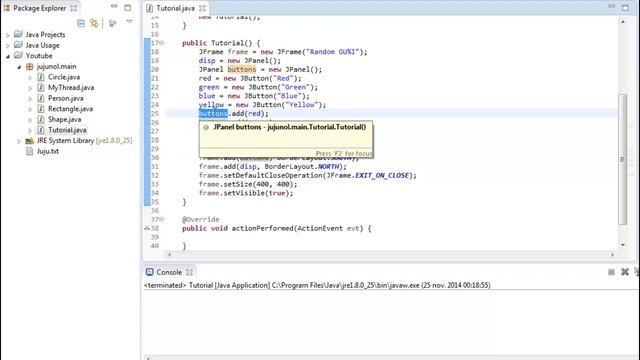
Task: Close the Package Explorer tab via its X
Action: [73, 8]
